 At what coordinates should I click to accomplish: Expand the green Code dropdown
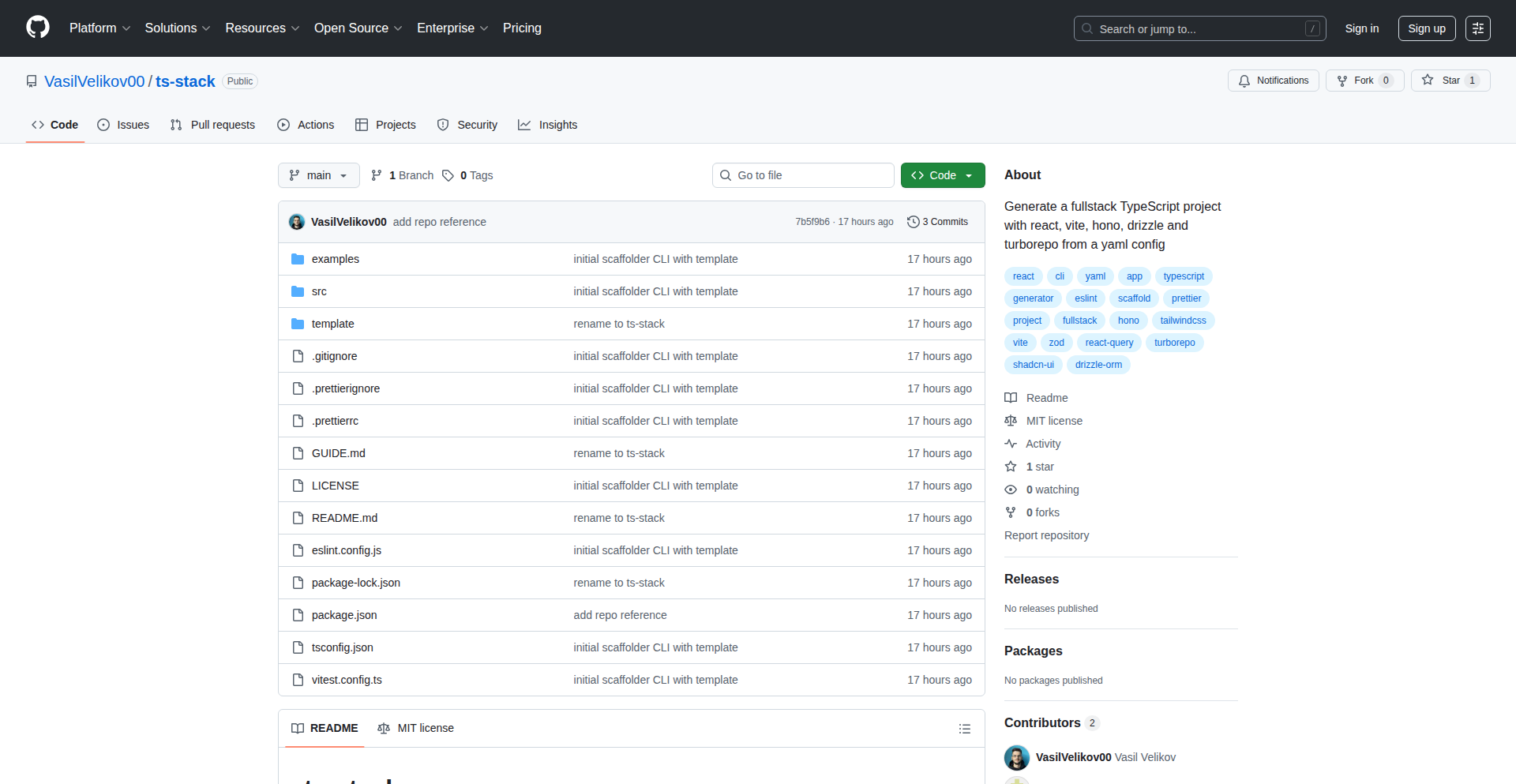942,175
